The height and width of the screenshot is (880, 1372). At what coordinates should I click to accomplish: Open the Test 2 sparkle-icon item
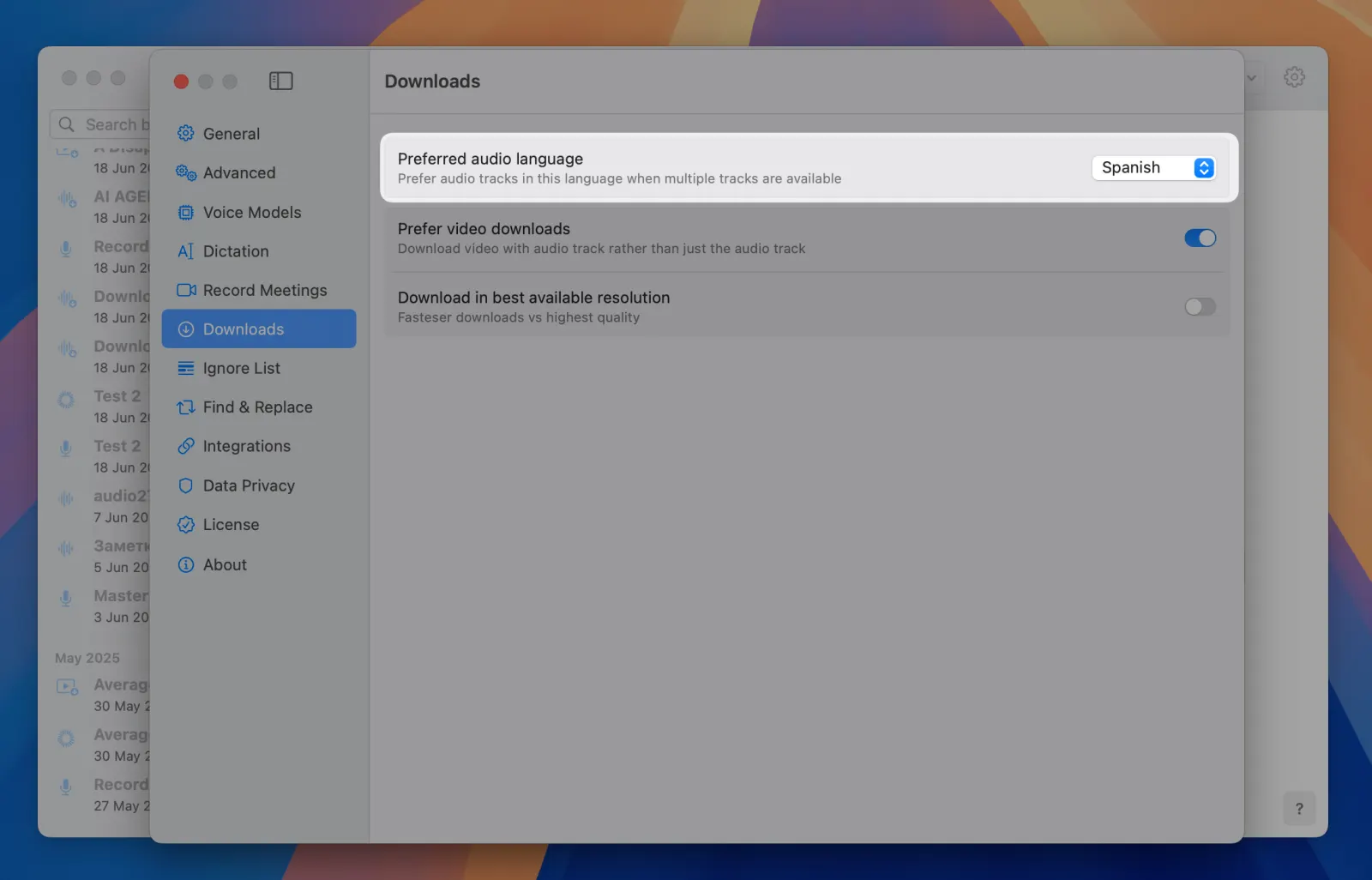(x=103, y=407)
